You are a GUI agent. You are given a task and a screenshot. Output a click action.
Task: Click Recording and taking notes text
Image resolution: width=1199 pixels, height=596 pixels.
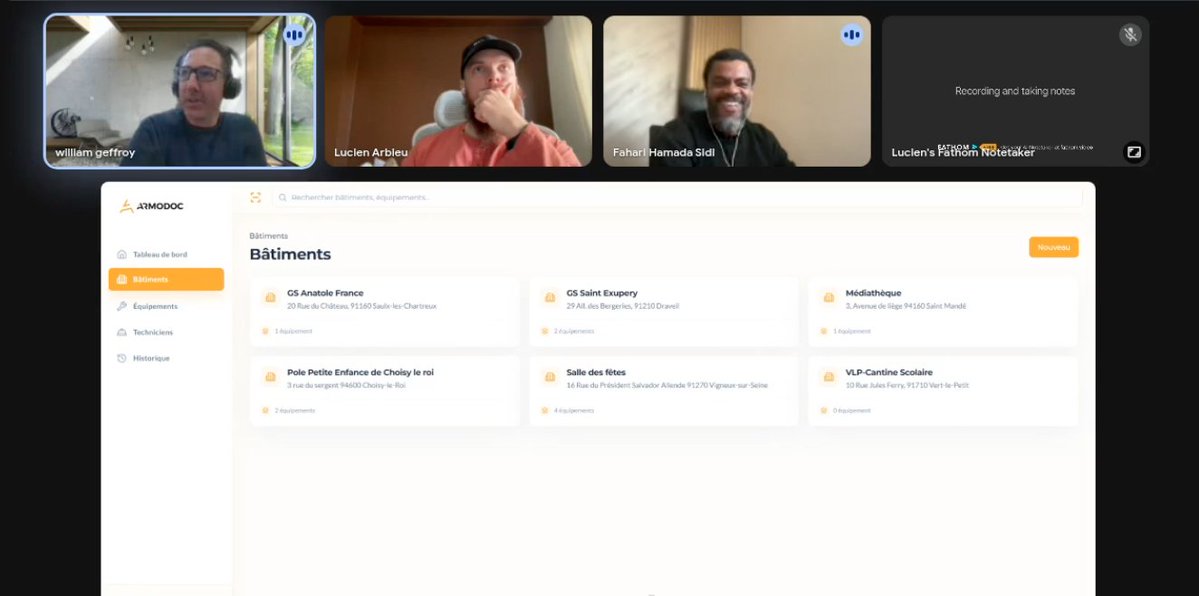[x=1015, y=91]
